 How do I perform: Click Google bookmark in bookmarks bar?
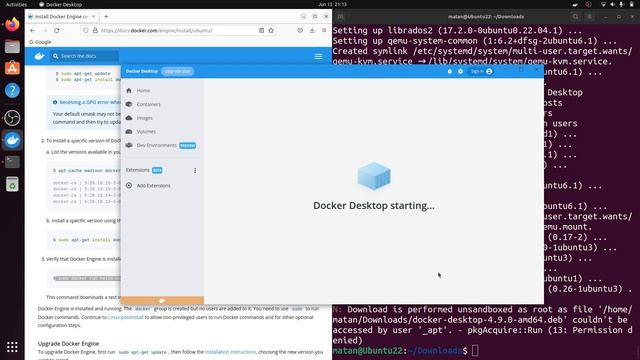coord(40,42)
